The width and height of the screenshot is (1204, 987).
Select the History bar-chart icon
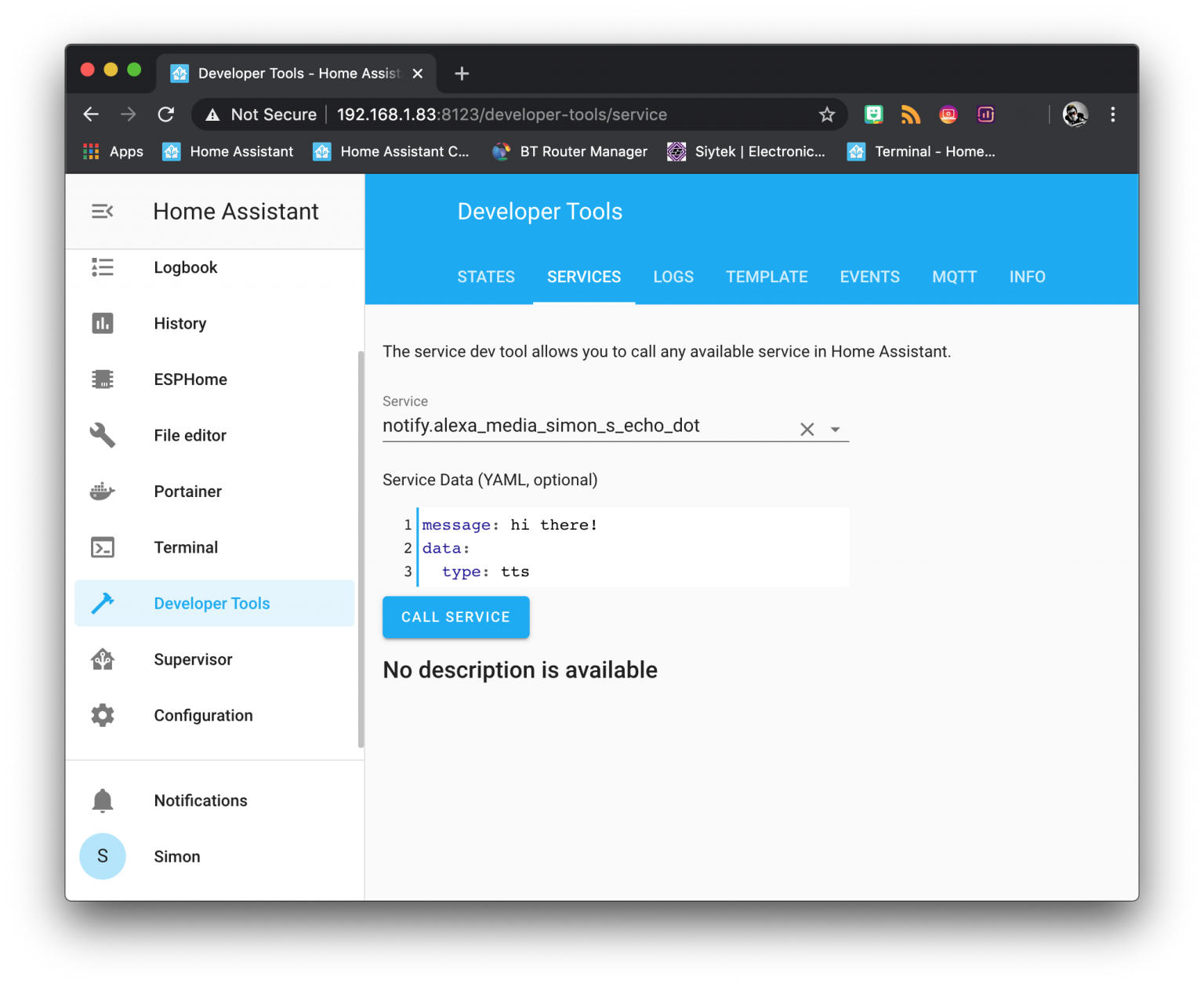click(103, 323)
